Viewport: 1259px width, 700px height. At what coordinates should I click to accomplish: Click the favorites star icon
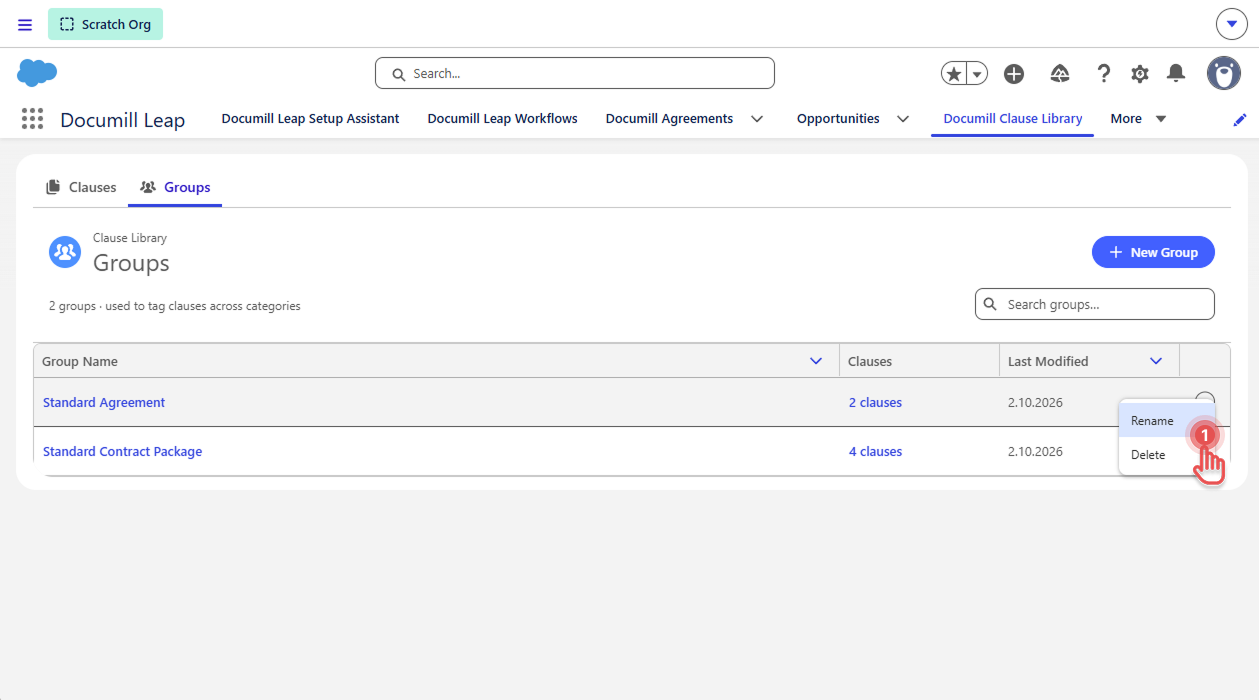(954, 73)
